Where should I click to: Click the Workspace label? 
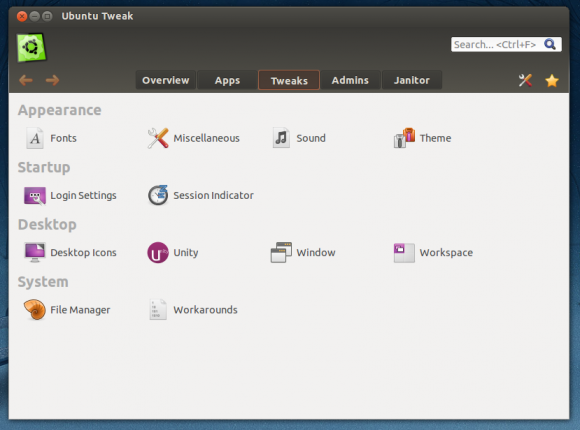pos(446,253)
